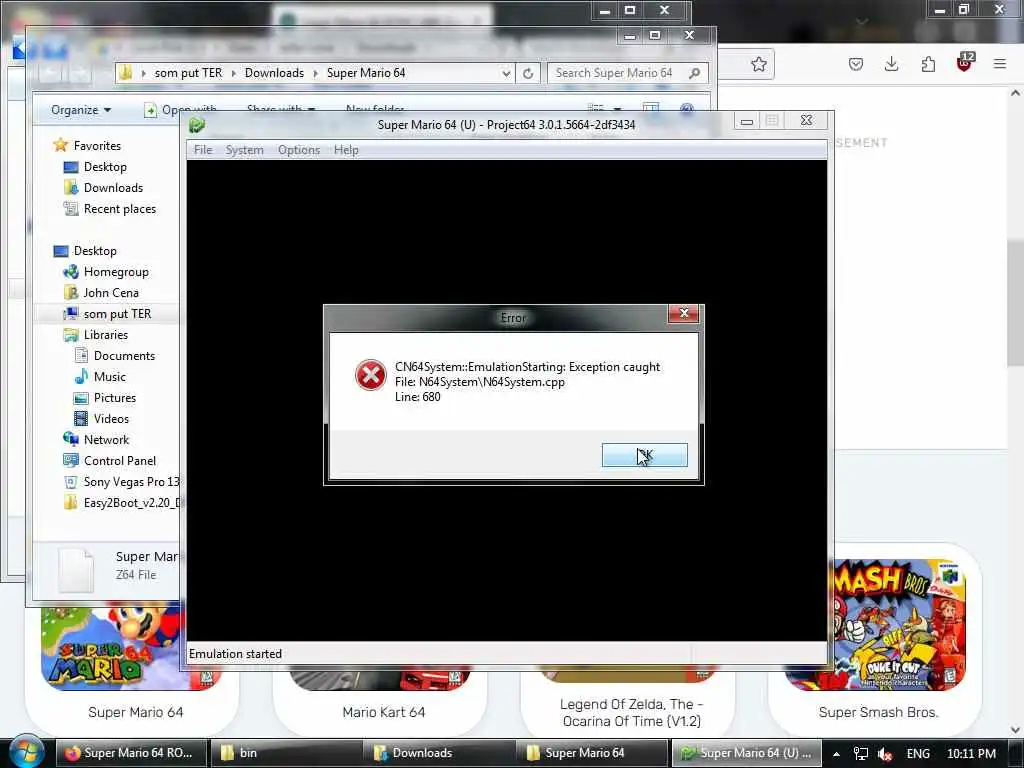Click muted volume icon in tray
1024x768 pixels.
pyautogui.click(x=885, y=754)
